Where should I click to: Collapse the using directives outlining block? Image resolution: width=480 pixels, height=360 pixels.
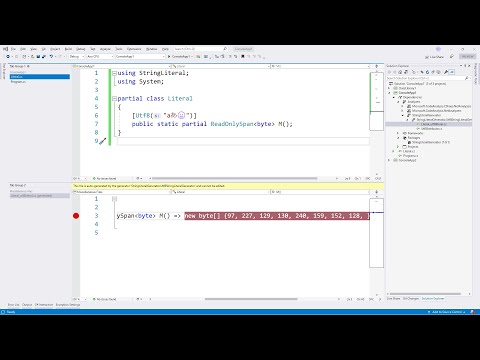coord(114,73)
